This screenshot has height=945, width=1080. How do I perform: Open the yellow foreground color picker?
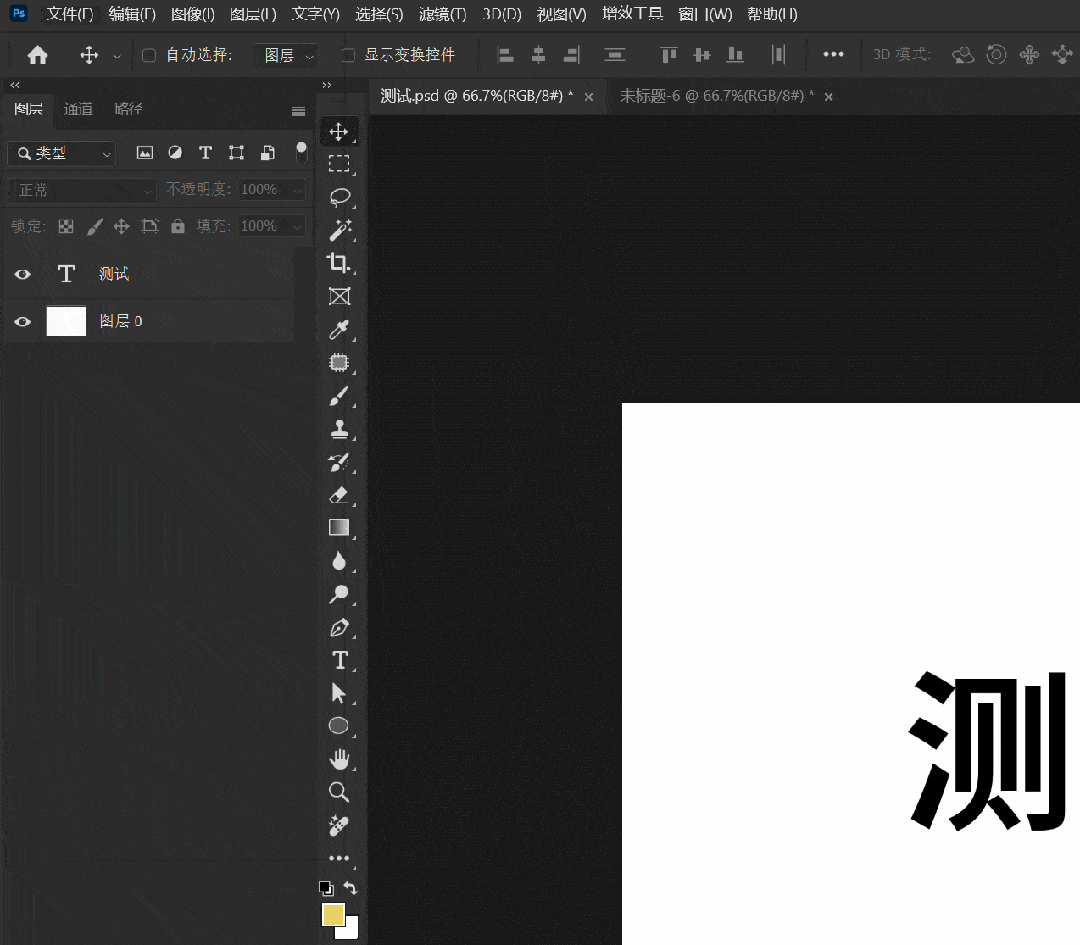click(x=332, y=913)
